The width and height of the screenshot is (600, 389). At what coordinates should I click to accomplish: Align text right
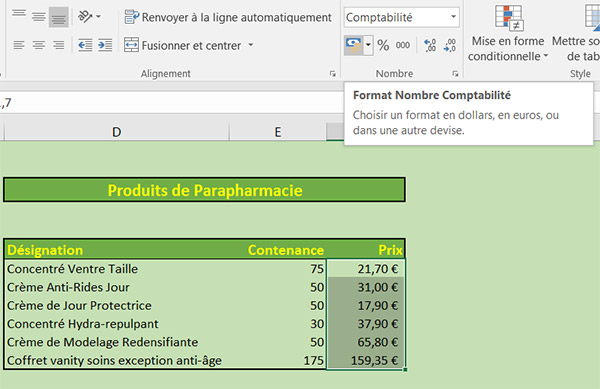(59, 45)
